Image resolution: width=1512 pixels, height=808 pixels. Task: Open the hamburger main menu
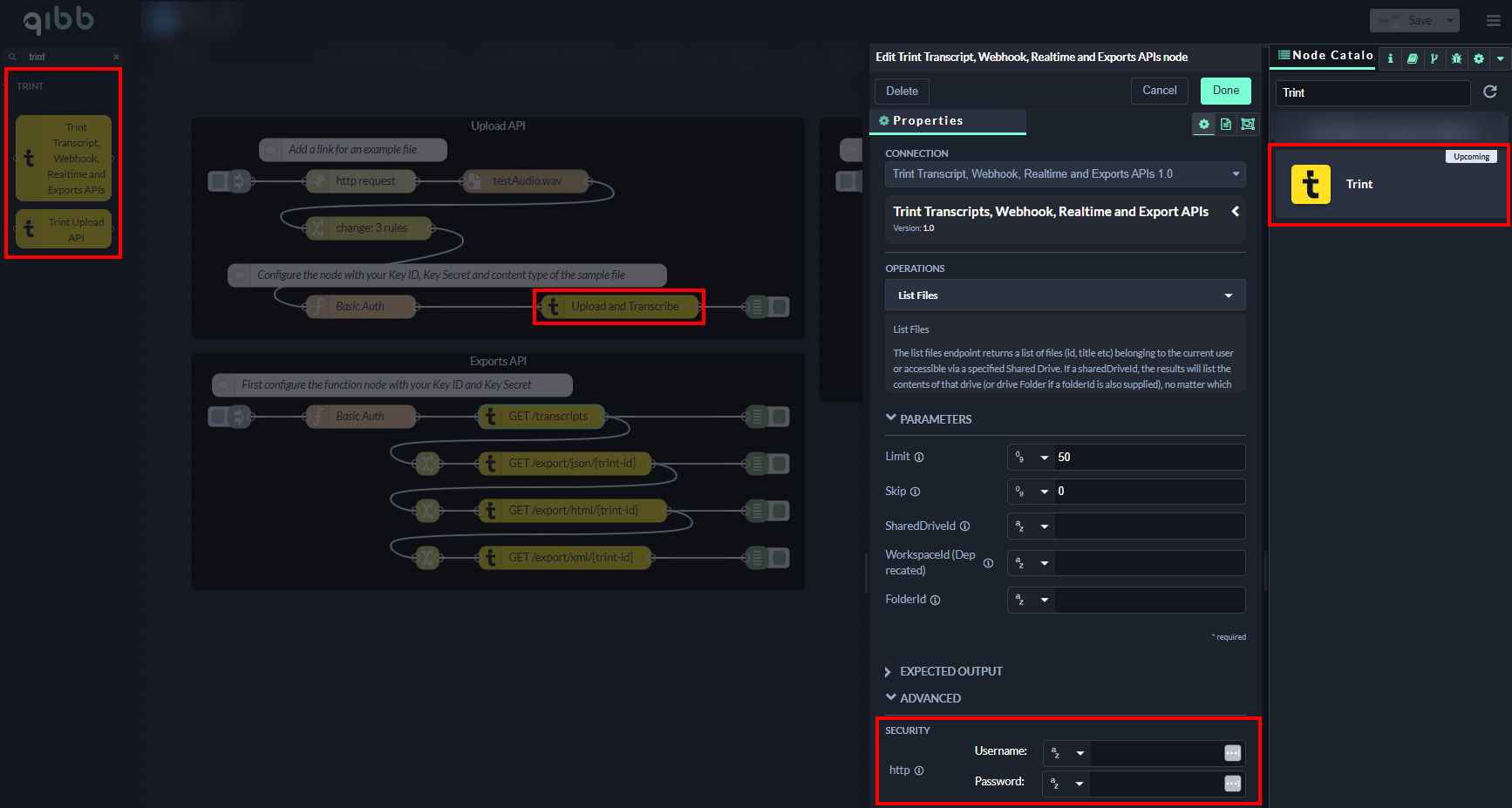(x=1493, y=20)
